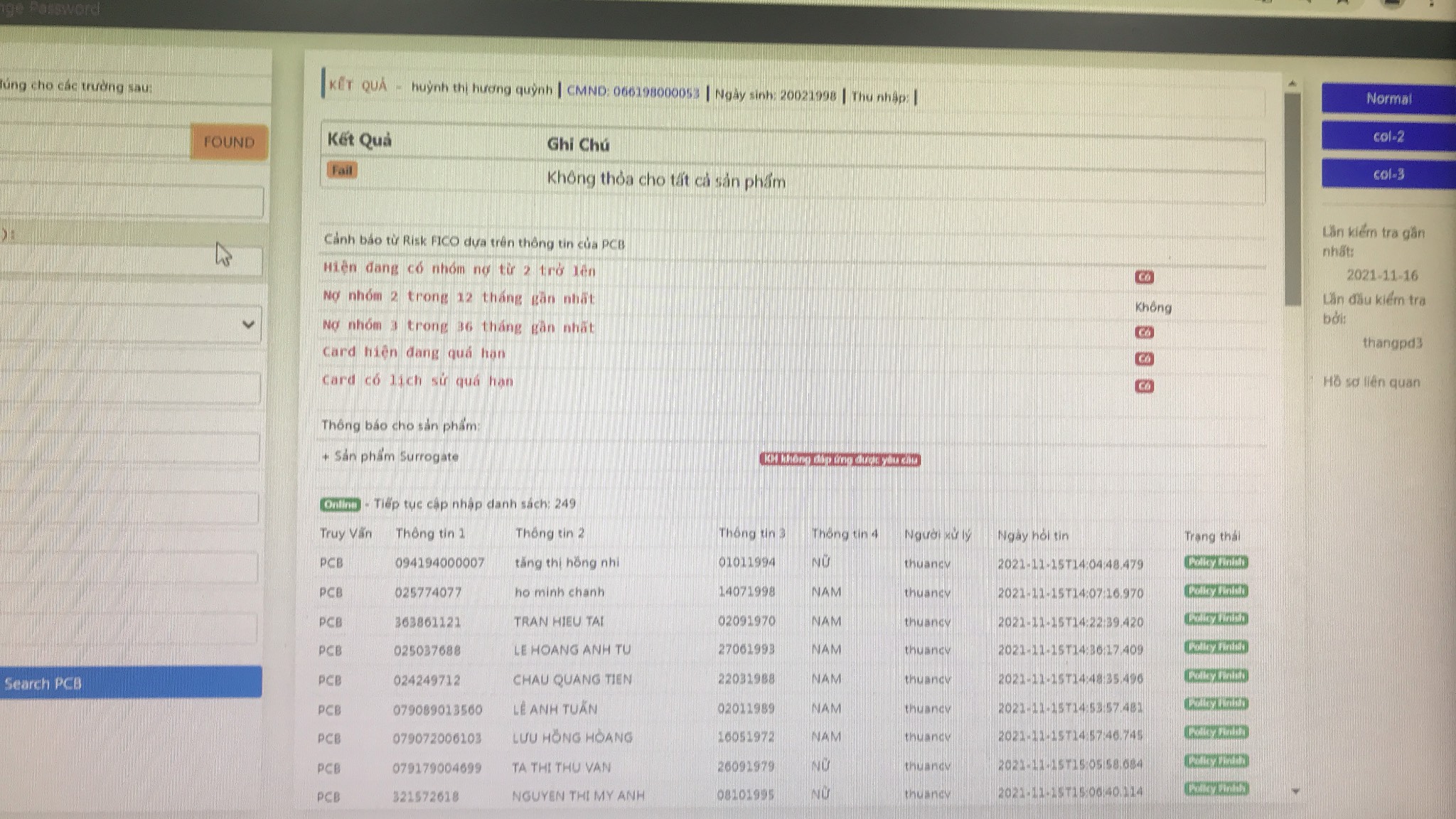The width and height of the screenshot is (1456, 819).
Task: Click ID number 363861121
Action: (x=427, y=622)
